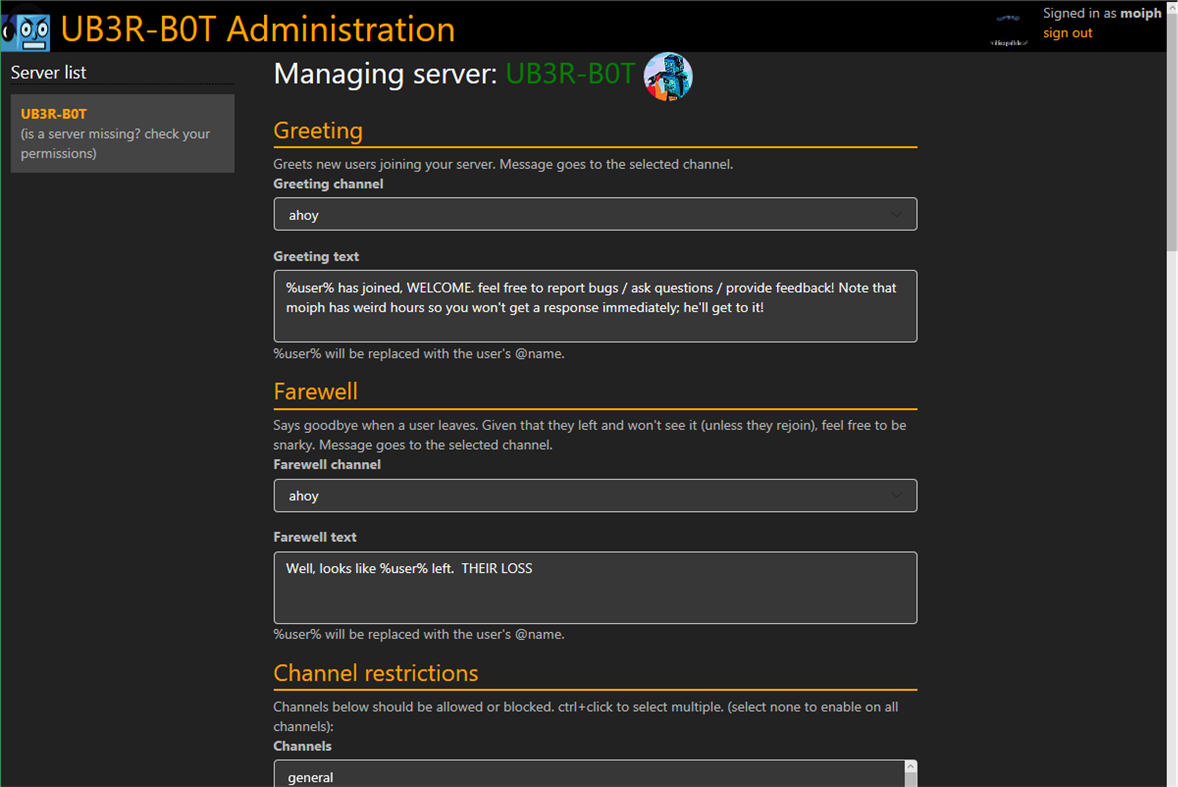Viewport: 1178px width, 787px height.
Task: Expand the Greeting channel list via its chevron
Action: 899,214
